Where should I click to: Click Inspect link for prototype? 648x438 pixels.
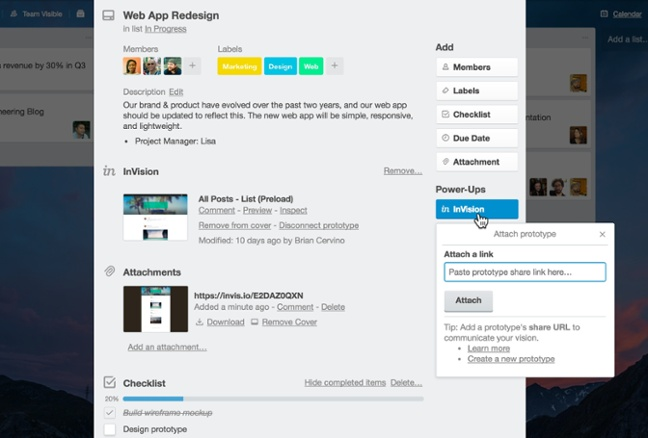(293, 210)
